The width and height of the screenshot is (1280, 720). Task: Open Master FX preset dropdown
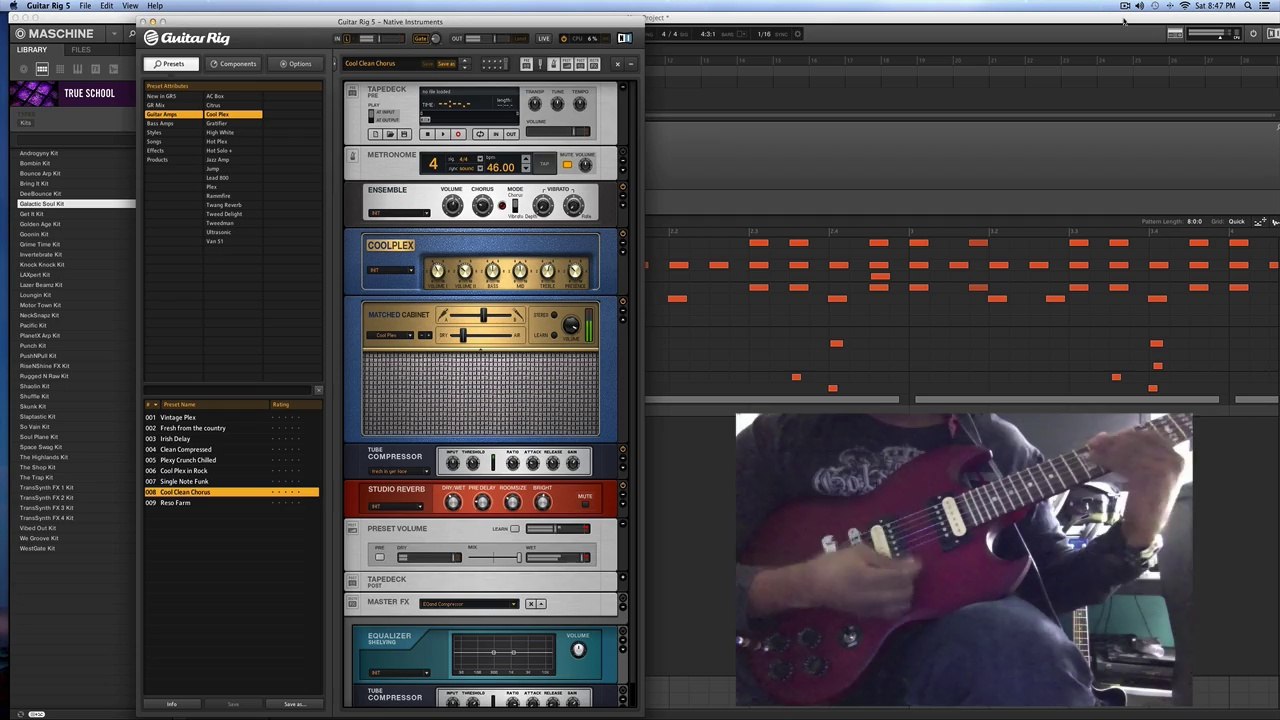pos(469,604)
